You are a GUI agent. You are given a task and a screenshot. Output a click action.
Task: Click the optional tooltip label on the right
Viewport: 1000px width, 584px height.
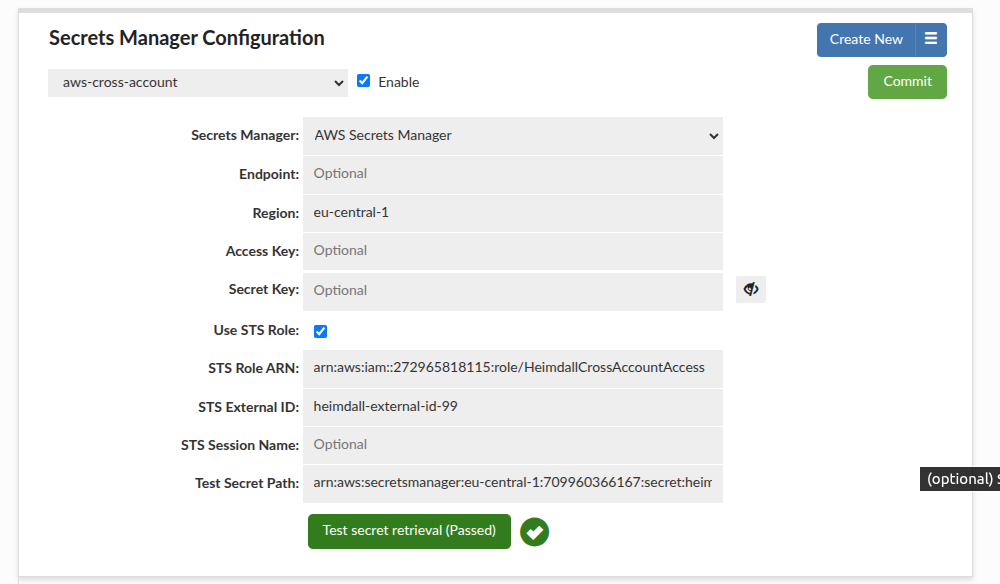(x=959, y=478)
